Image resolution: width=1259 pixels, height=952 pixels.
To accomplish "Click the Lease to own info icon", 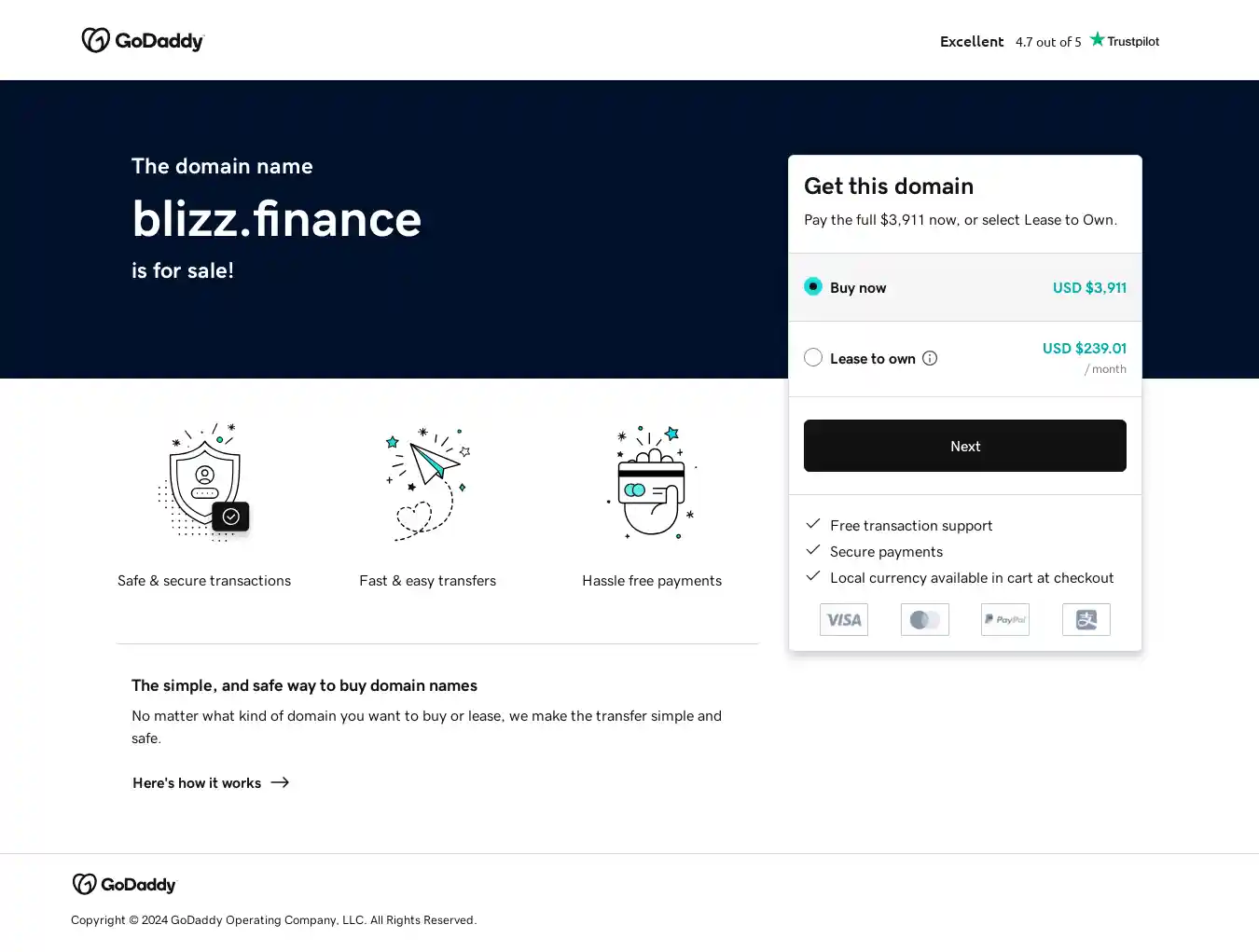I will click(930, 358).
